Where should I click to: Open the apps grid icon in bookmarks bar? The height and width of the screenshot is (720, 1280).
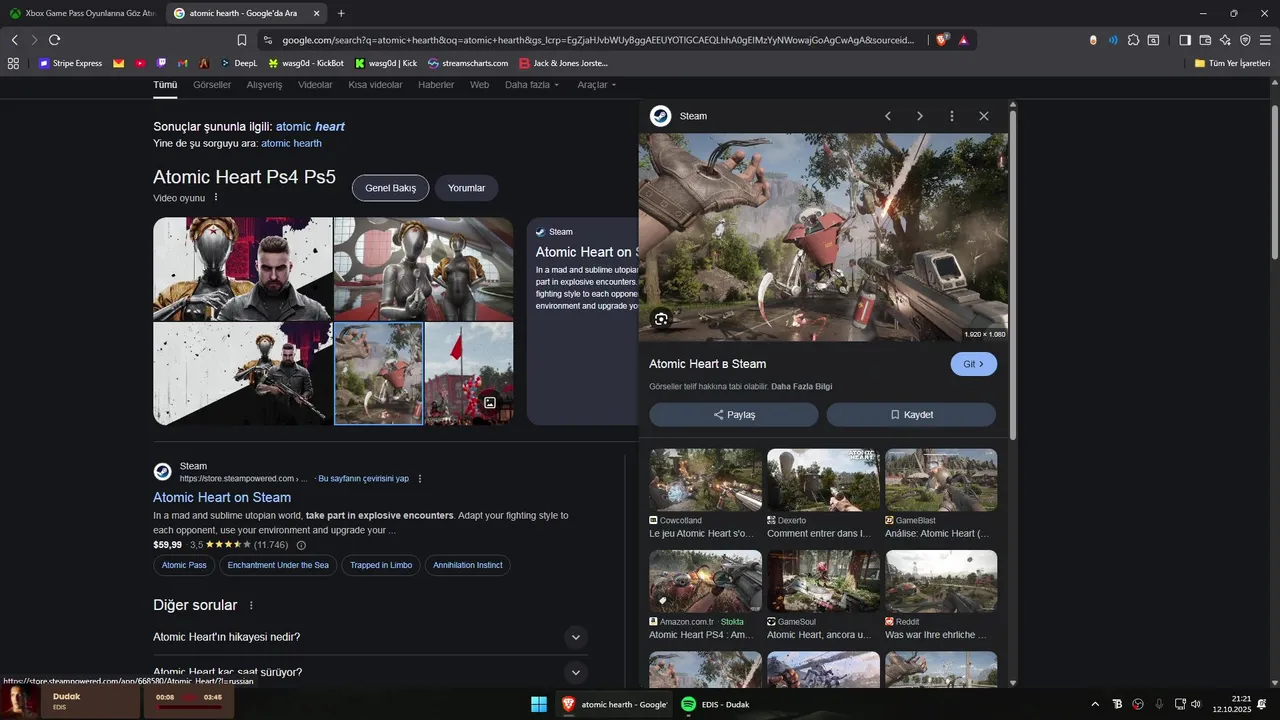[x=13, y=63]
